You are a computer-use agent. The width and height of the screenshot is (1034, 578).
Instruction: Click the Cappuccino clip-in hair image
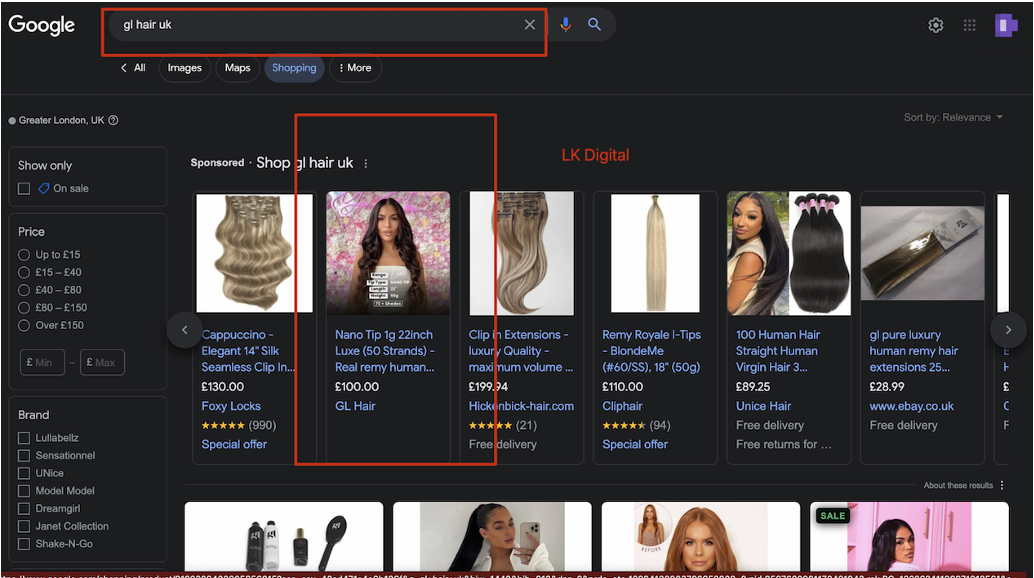click(255, 253)
